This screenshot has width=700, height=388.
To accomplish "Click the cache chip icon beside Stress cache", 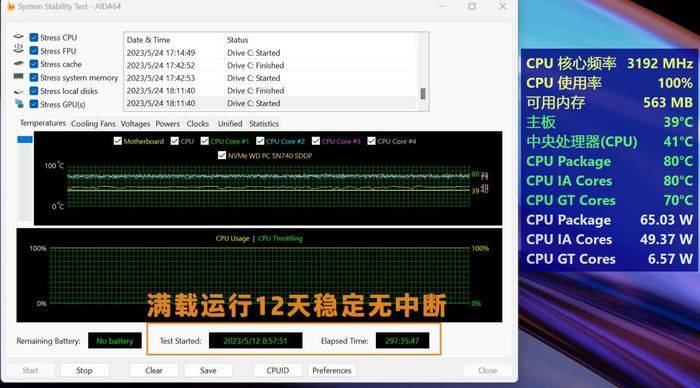I will 18,63.
